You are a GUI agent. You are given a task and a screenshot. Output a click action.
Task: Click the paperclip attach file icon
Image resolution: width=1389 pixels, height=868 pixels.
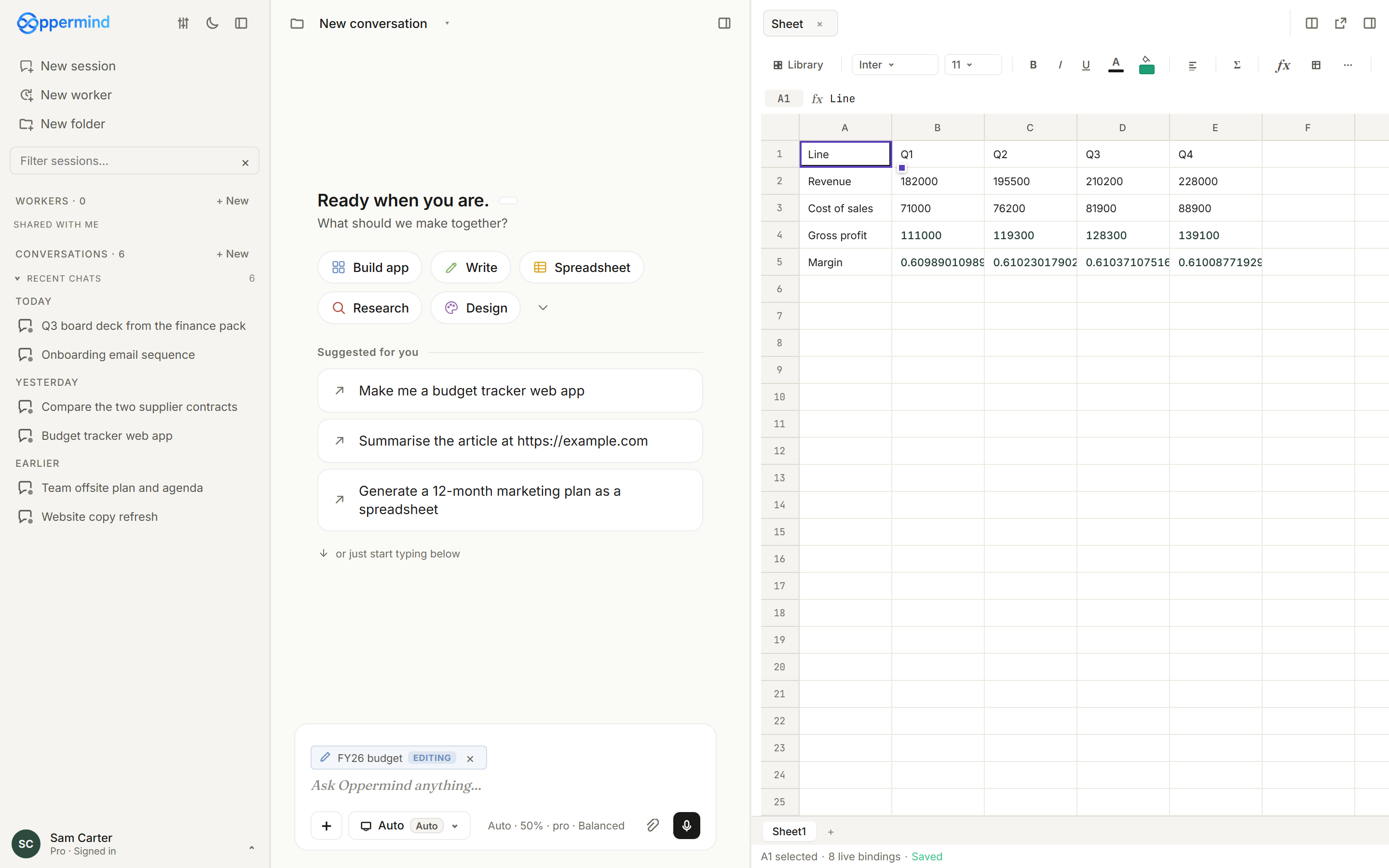tap(653, 826)
